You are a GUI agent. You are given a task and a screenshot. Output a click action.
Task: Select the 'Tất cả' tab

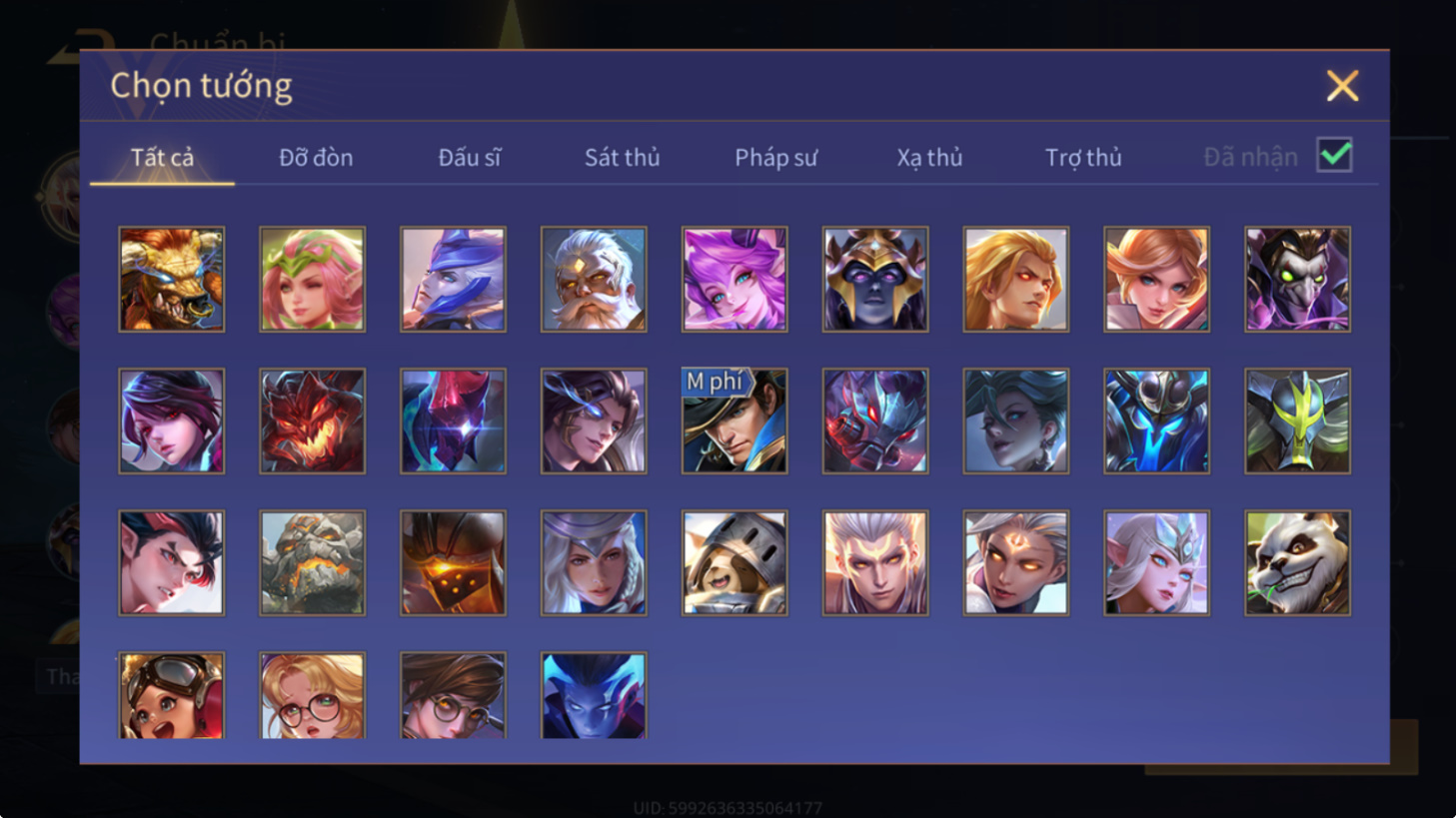(x=162, y=158)
